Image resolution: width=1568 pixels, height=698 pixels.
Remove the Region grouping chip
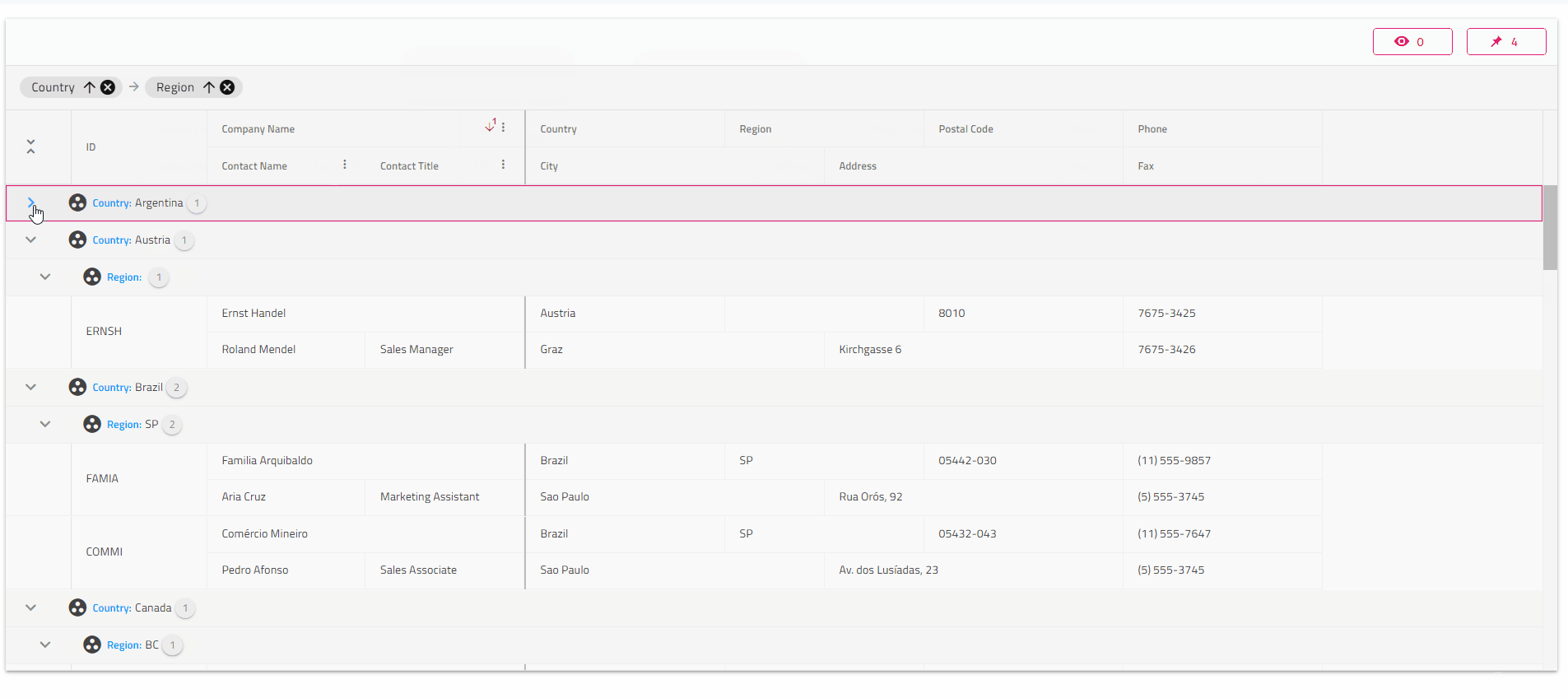click(227, 87)
